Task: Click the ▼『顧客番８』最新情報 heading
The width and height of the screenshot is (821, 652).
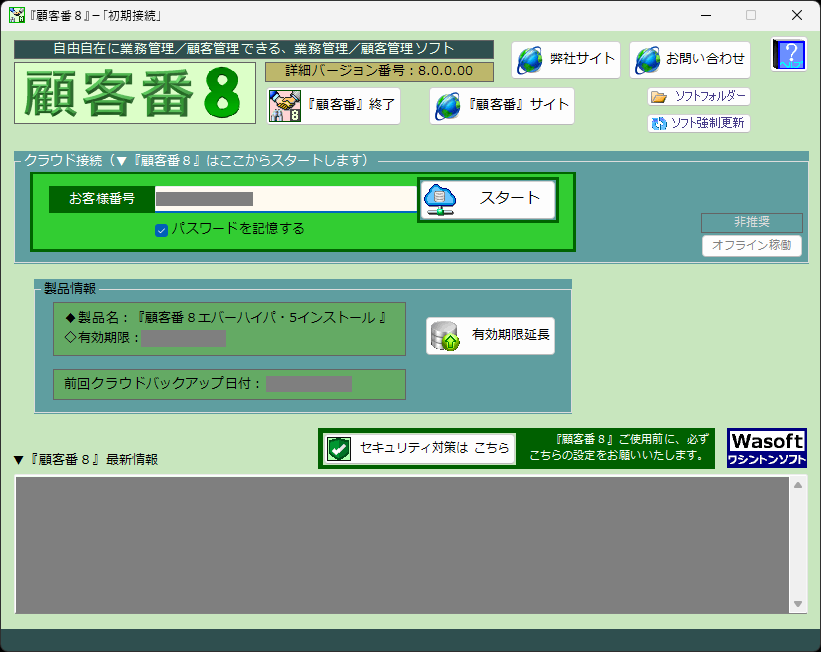Action: pyautogui.click(x=86, y=460)
